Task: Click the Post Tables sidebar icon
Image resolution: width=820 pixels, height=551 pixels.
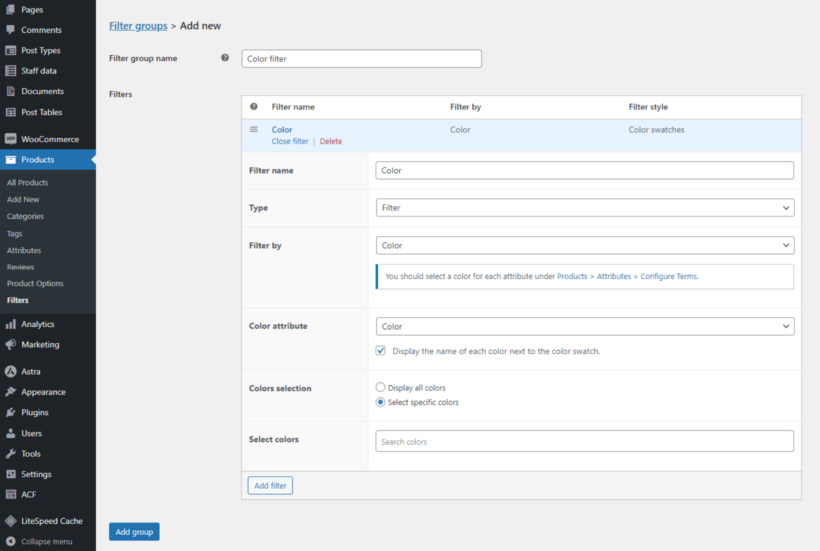Action: click(10, 112)
